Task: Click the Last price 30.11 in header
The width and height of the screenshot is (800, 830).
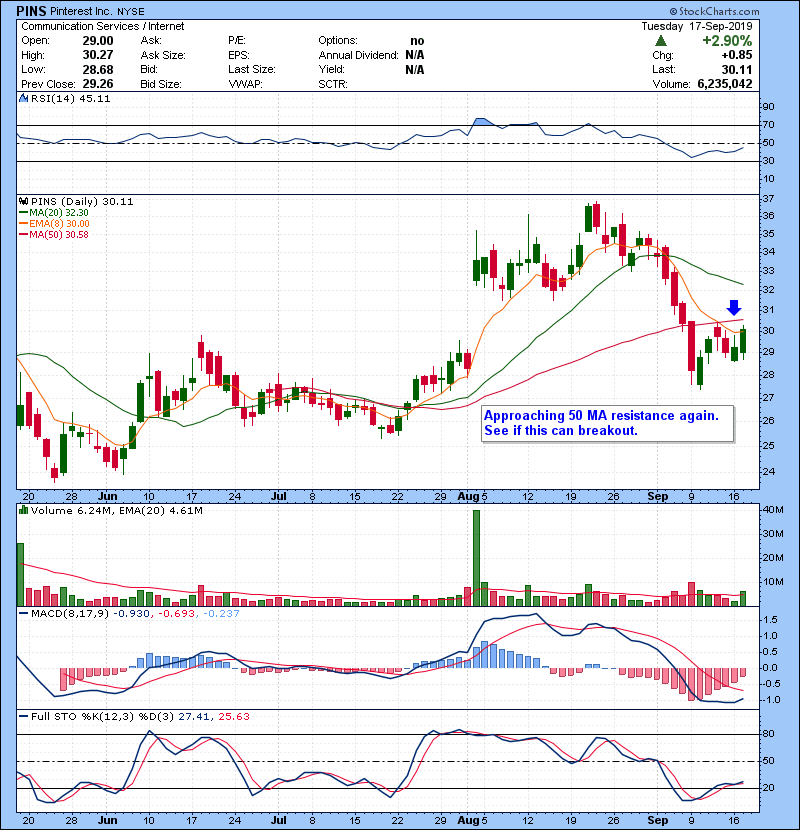Action: pos(736,69)
